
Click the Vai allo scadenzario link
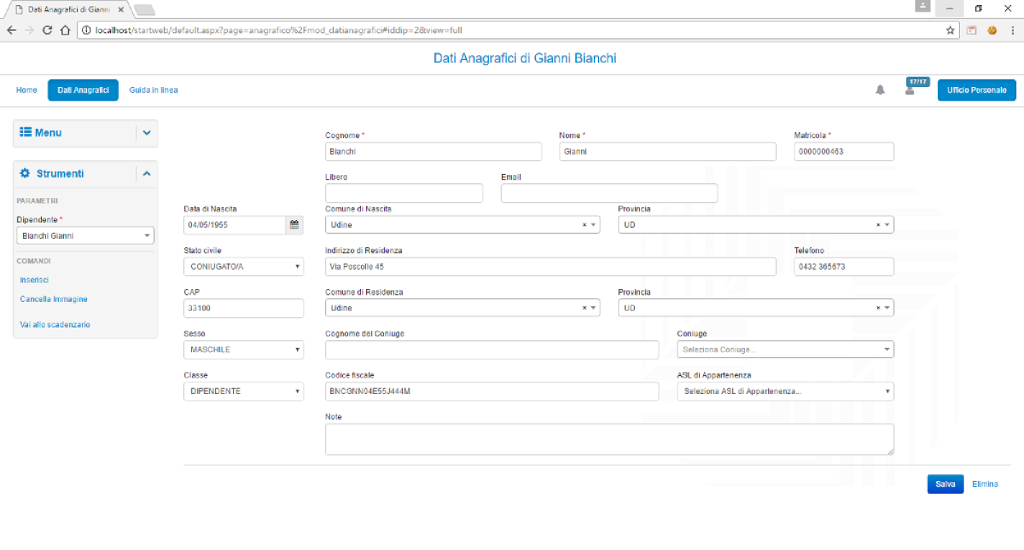point(55,325)
